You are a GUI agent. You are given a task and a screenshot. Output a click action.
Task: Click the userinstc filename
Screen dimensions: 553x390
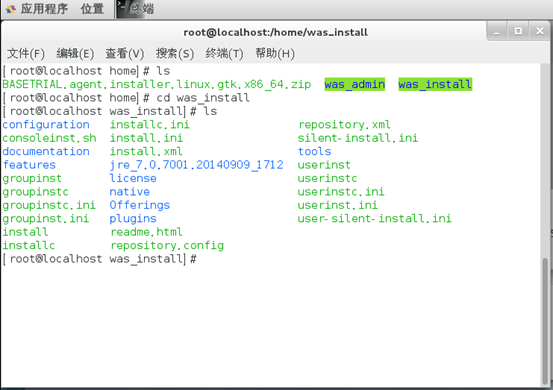pos(327,178)
